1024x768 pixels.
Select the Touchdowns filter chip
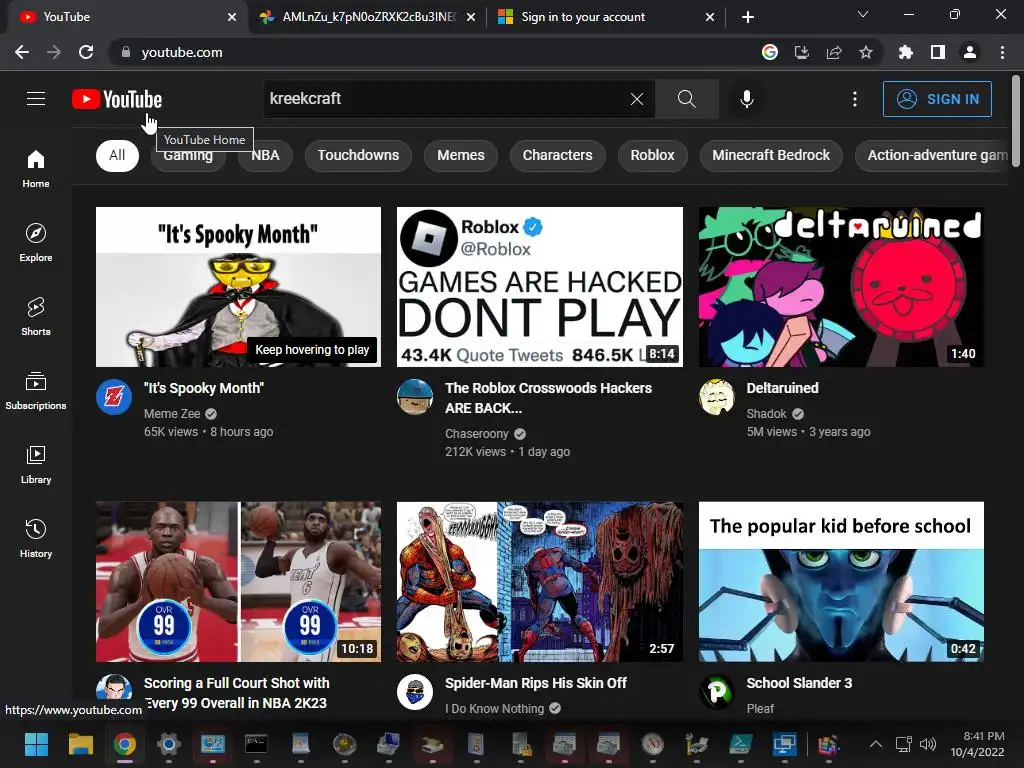(x=358, y=155)
